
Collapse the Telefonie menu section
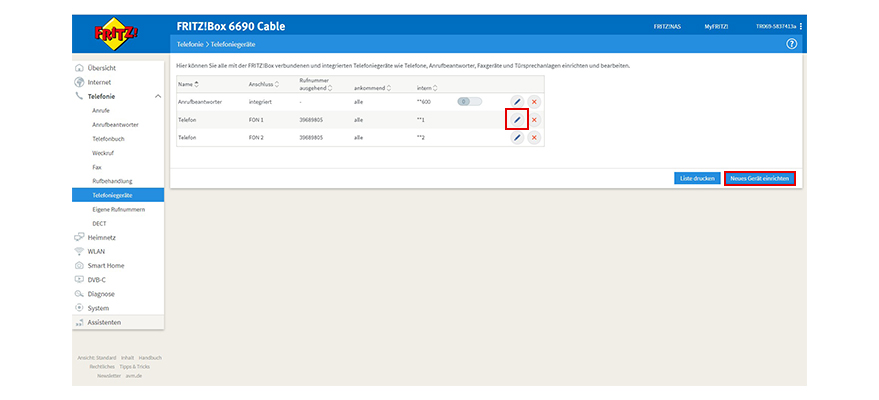(157, 96)
